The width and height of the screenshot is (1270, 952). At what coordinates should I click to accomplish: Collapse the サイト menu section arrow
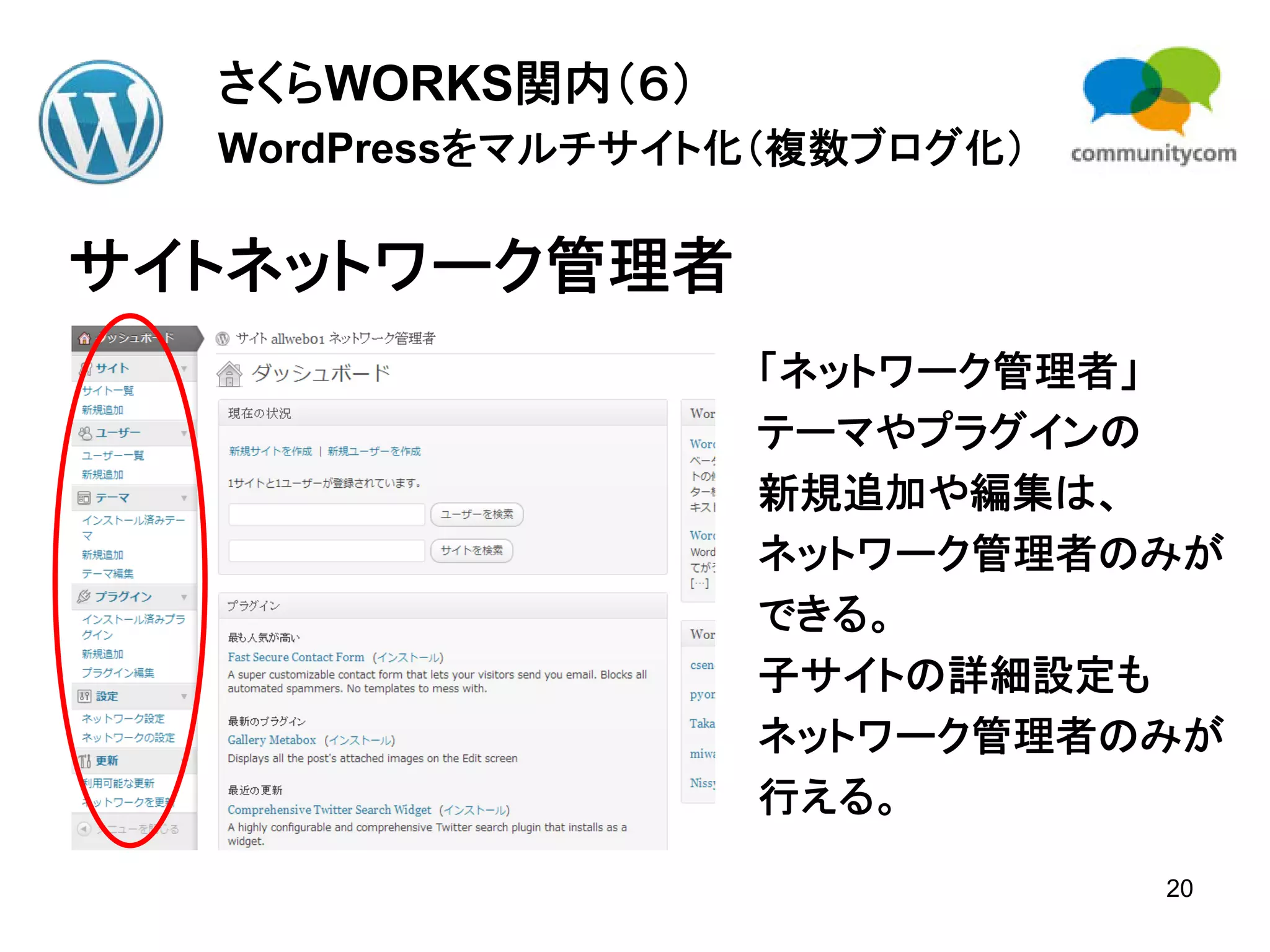(184, 369)
